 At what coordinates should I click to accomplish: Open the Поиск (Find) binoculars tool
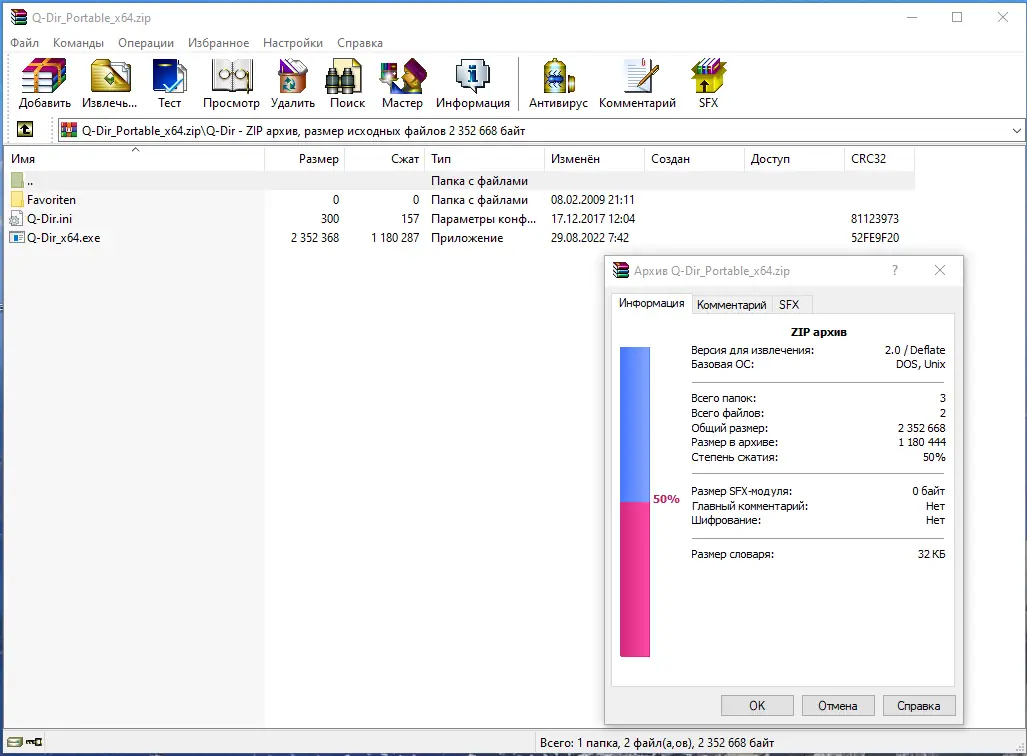point(347,83)
